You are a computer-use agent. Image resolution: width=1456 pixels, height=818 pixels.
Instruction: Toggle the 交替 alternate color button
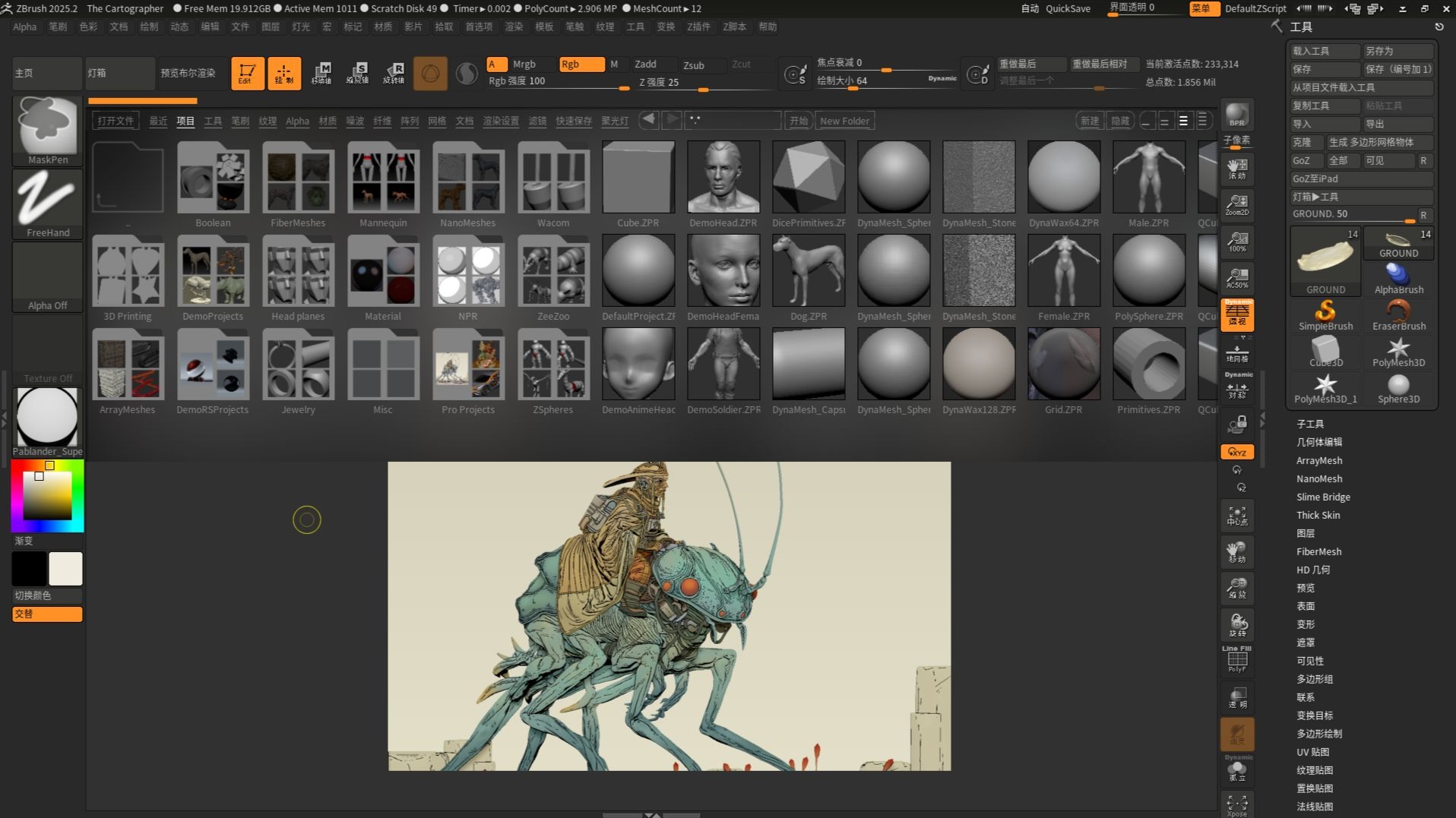(x=47, y=614)
